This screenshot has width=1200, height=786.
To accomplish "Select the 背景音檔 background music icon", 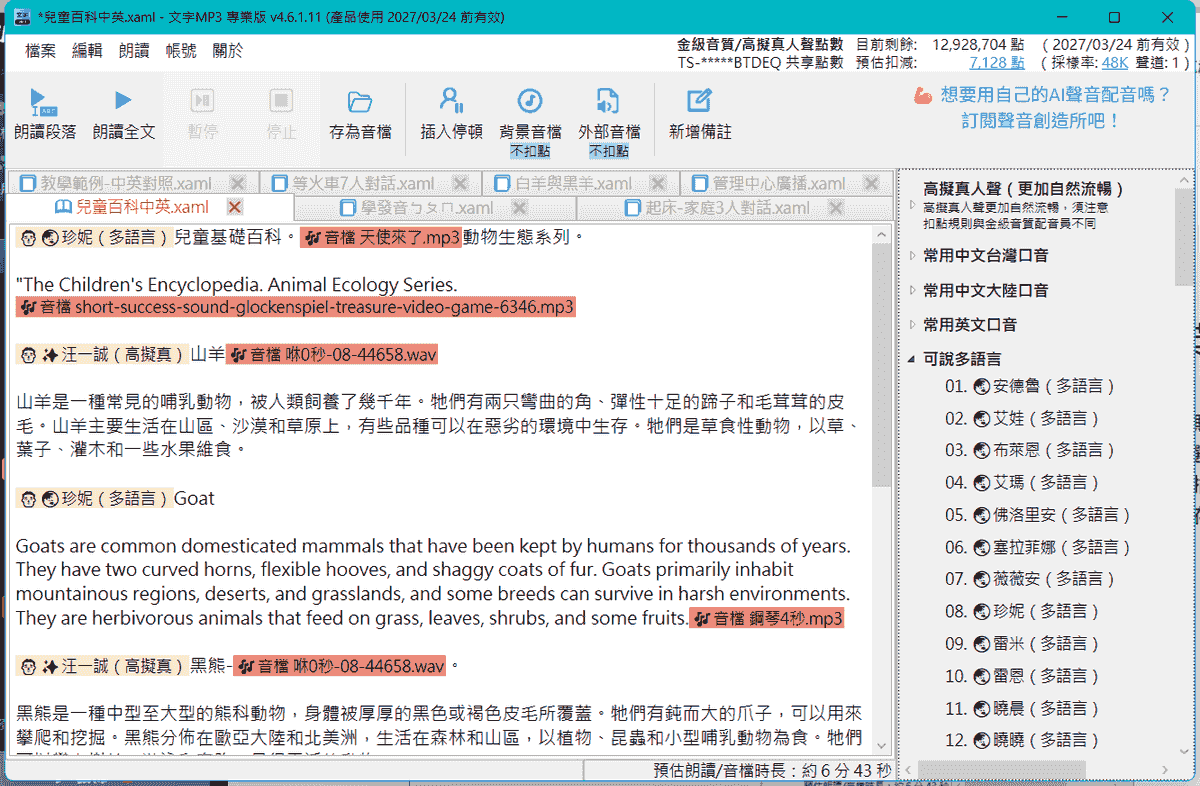I will (530, 101).
